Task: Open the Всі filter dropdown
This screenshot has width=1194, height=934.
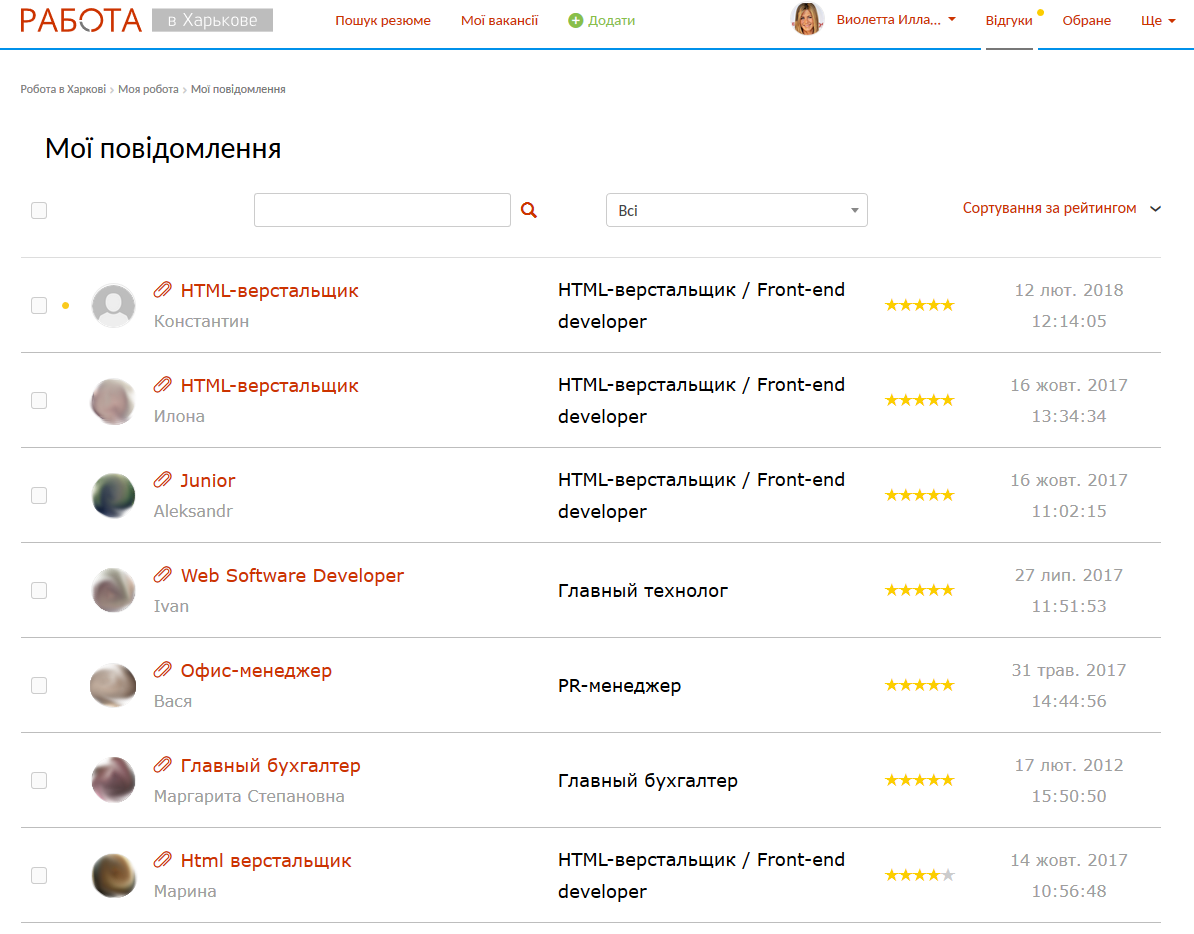Action: pyautogui.click(x=736, y=210)
